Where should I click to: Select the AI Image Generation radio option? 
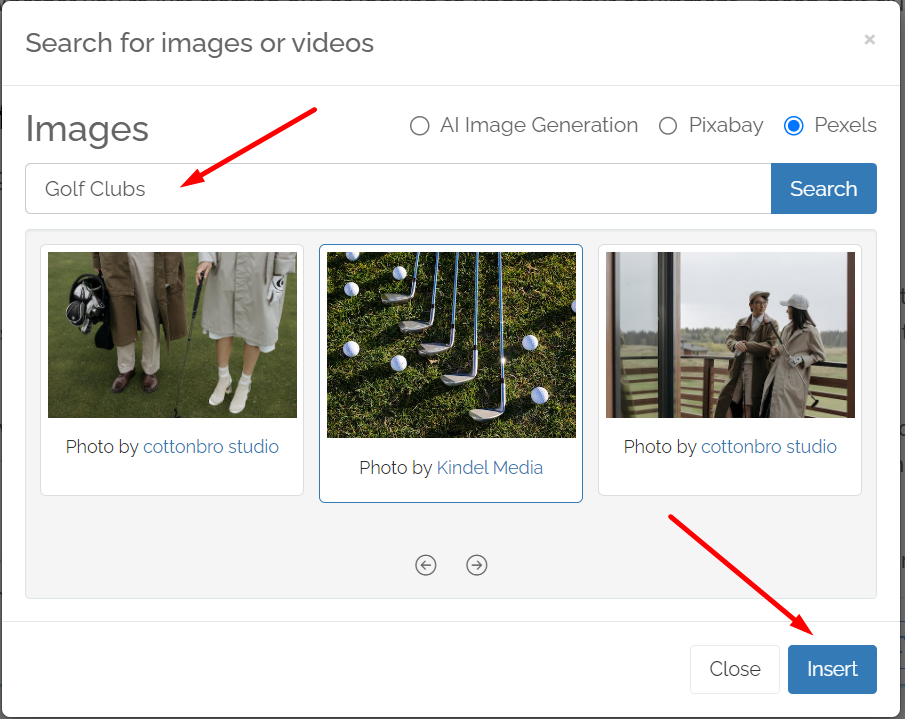point(419,125)
